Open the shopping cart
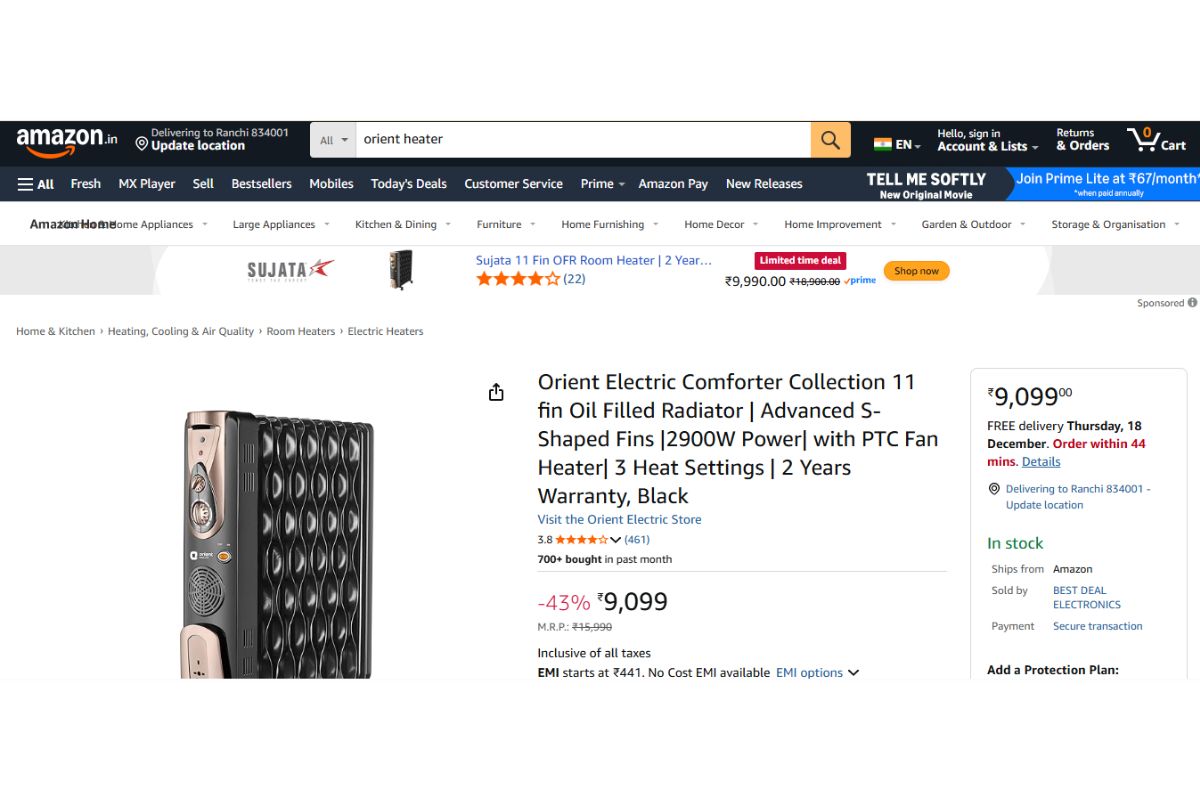The height and width of the screenshot is (800, 1200). [1156, 140]
